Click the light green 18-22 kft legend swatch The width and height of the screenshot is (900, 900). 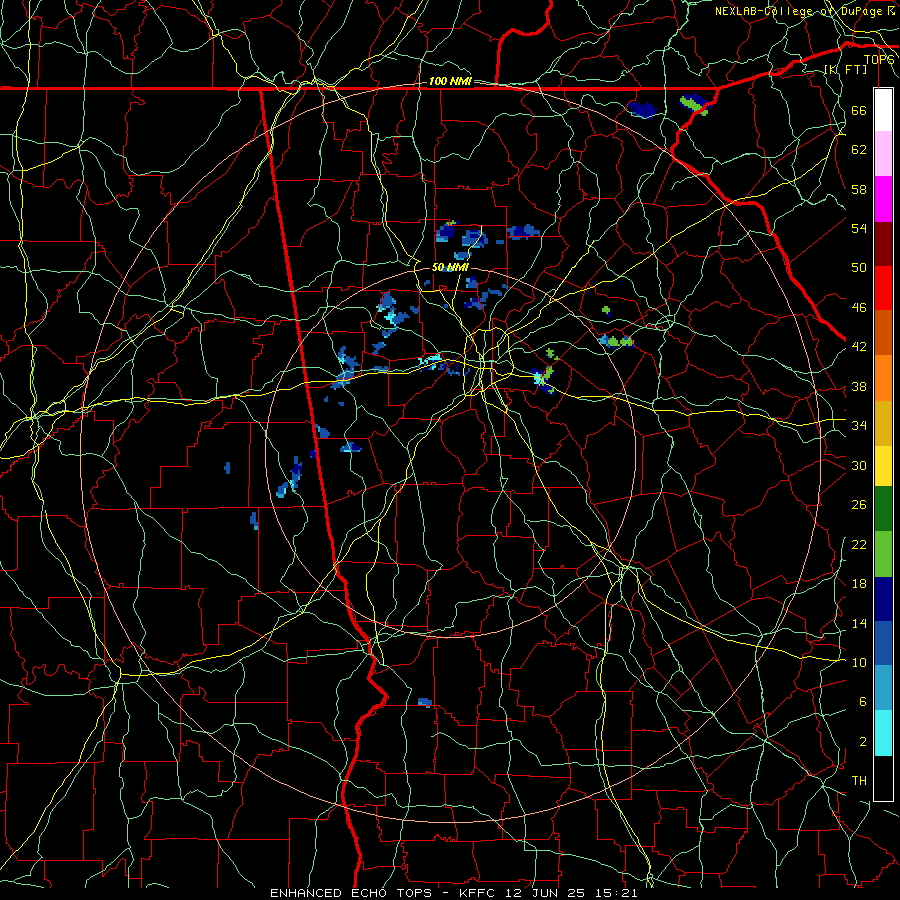pos(883,554)
